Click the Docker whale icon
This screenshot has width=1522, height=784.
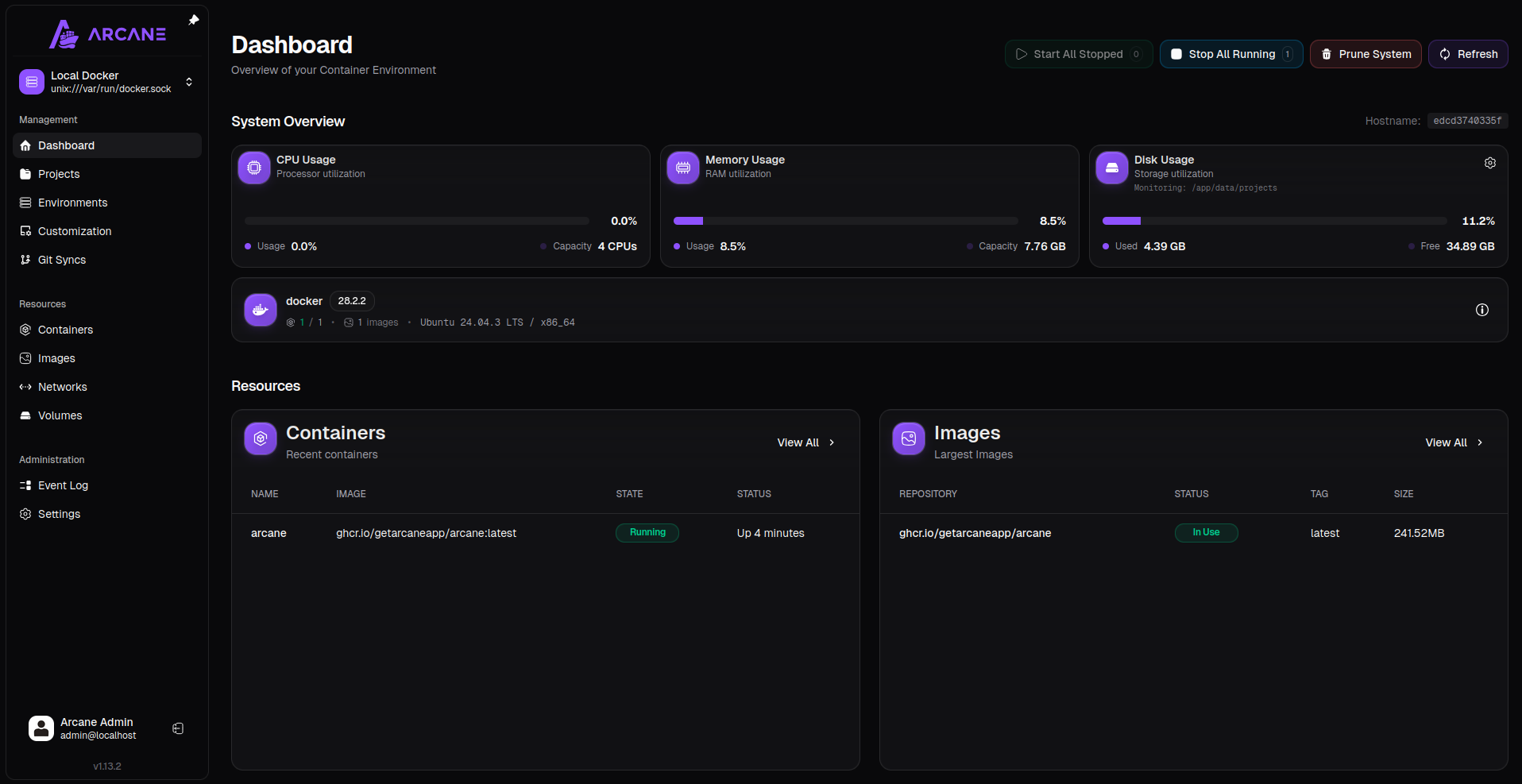coord(261,310)
